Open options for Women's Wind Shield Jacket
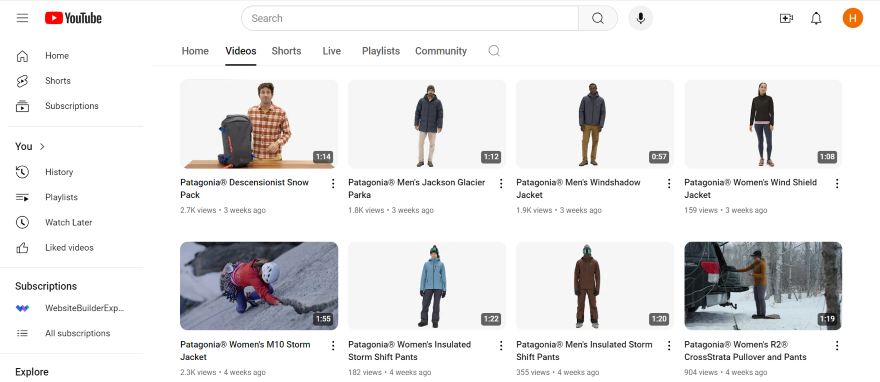 coord(837,183)
